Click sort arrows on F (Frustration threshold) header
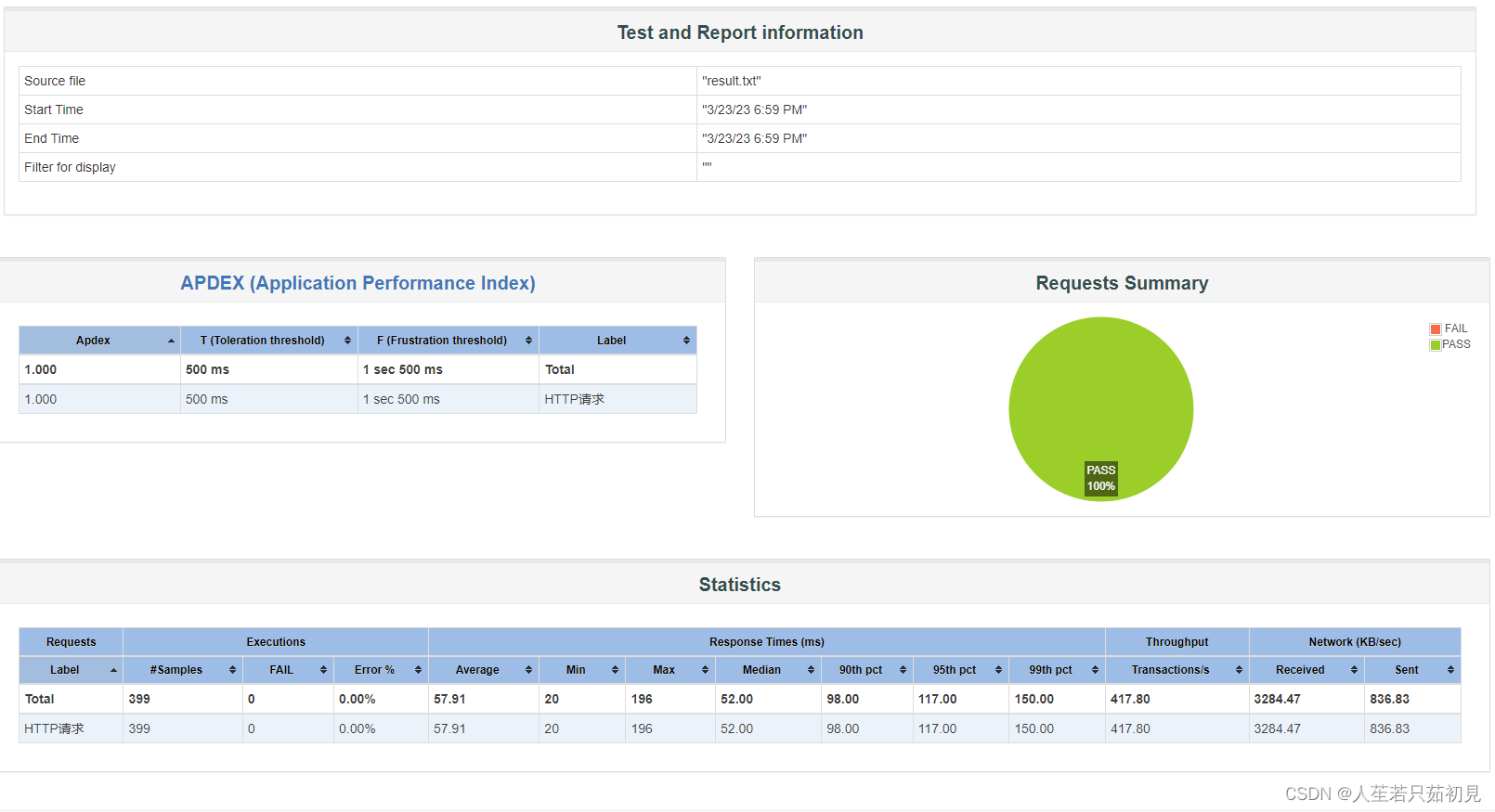The image size is (1495, 812). pyautogui.click(x=529, y=341)
